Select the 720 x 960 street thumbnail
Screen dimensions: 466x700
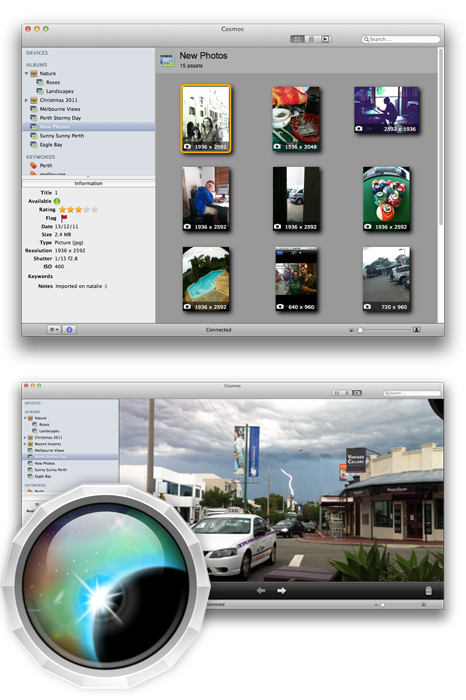pos(387,279)
